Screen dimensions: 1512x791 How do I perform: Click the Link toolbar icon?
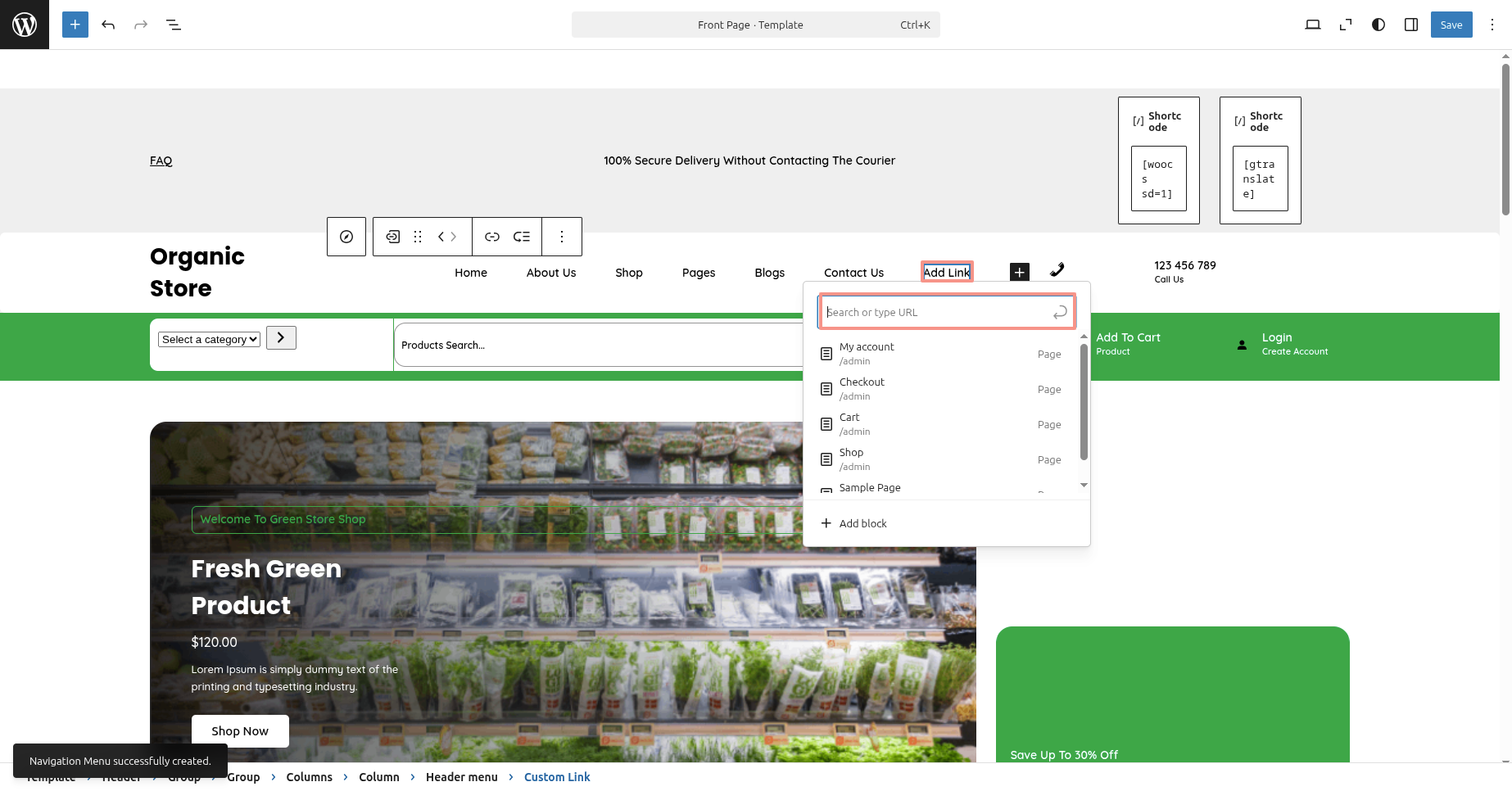pos(492,237)
